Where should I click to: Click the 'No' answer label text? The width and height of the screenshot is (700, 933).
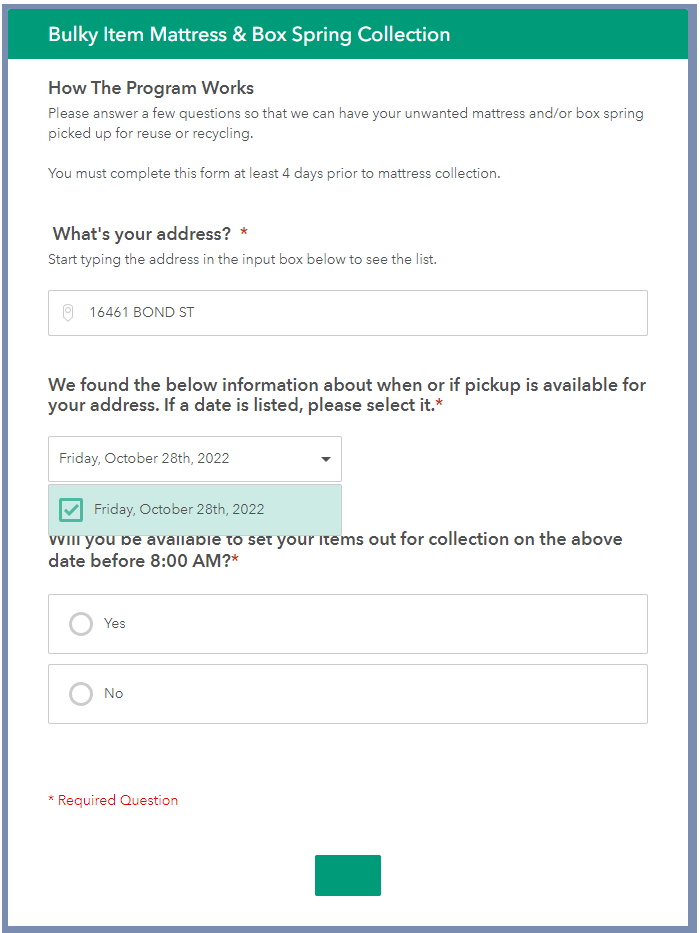tap(114, 694)
